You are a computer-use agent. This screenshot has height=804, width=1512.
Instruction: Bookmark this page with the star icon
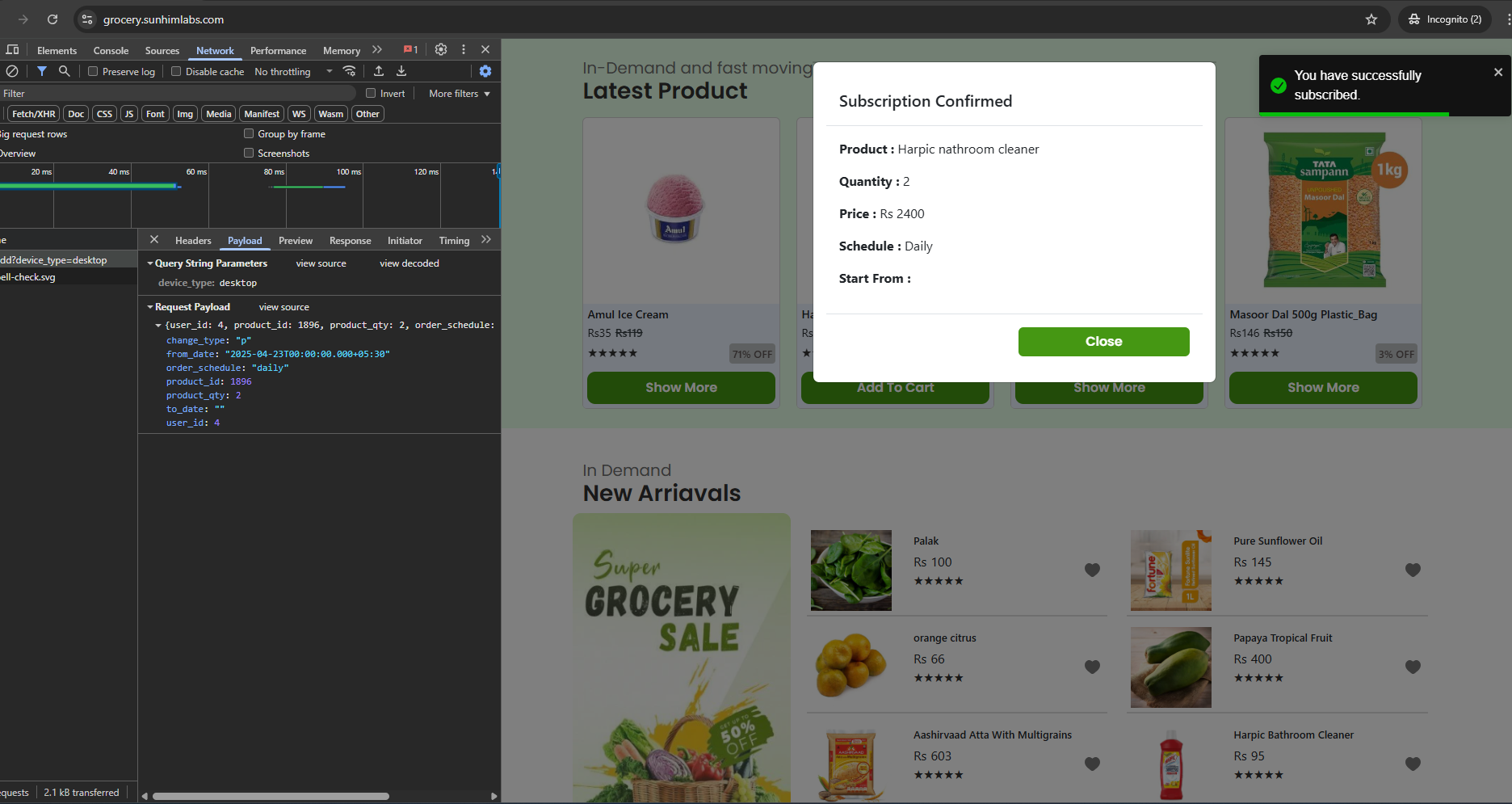pos(1371,19)
